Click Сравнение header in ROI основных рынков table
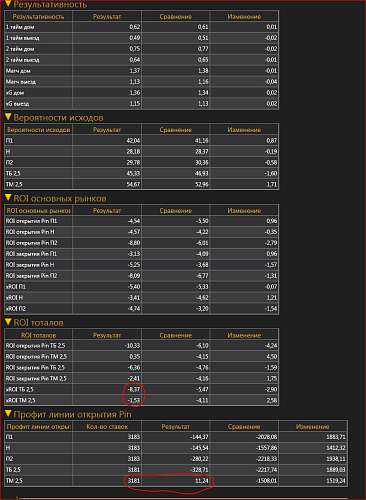The image size is (366, 500). 176,210
